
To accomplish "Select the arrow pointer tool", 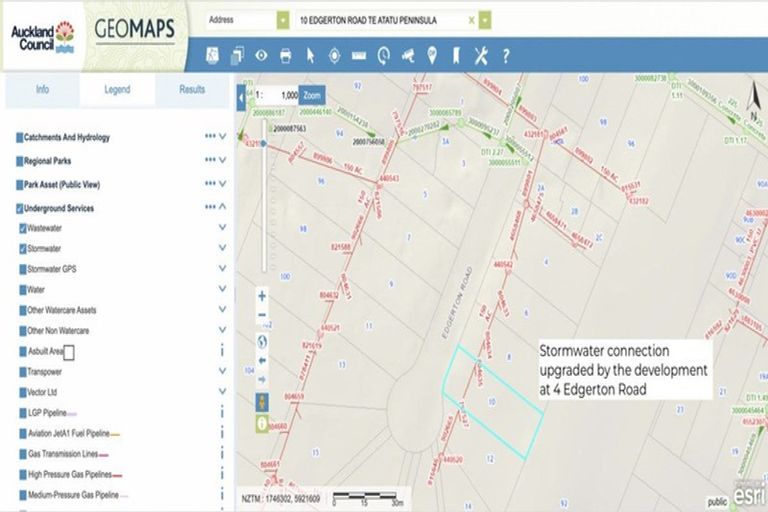I will 310,56.
